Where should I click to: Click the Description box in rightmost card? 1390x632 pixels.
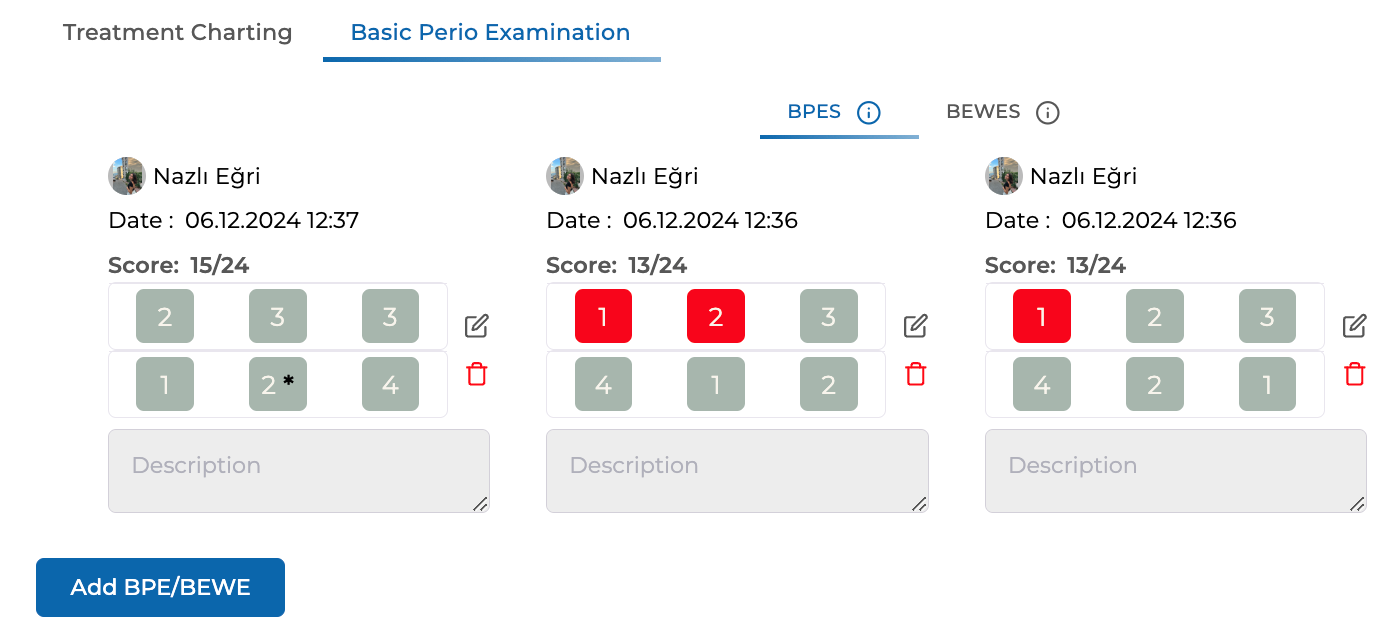point(1175,471)
